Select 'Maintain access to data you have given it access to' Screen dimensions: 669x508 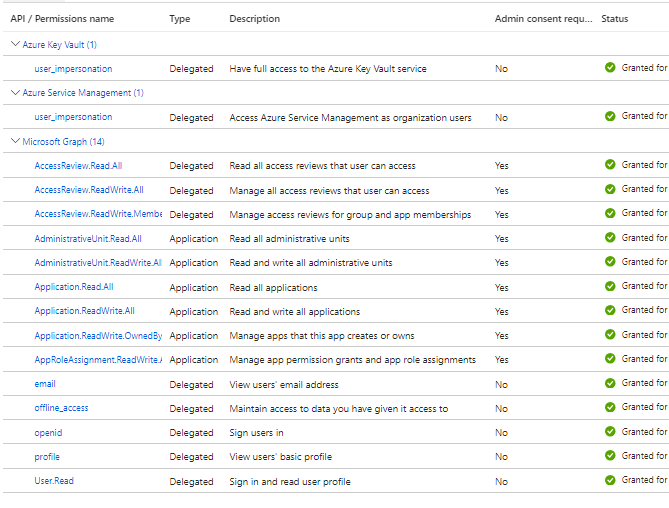339,409
